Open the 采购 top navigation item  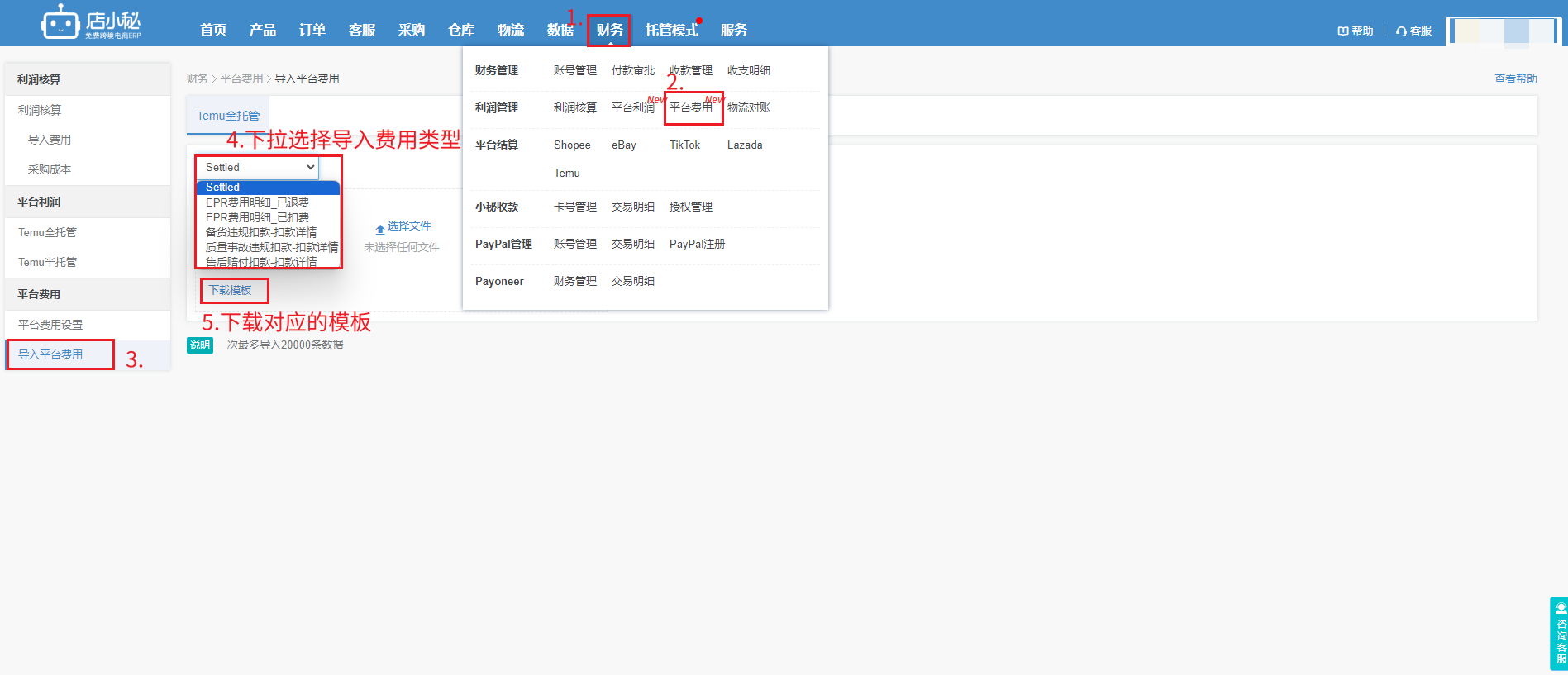click(x=412, y=30)
